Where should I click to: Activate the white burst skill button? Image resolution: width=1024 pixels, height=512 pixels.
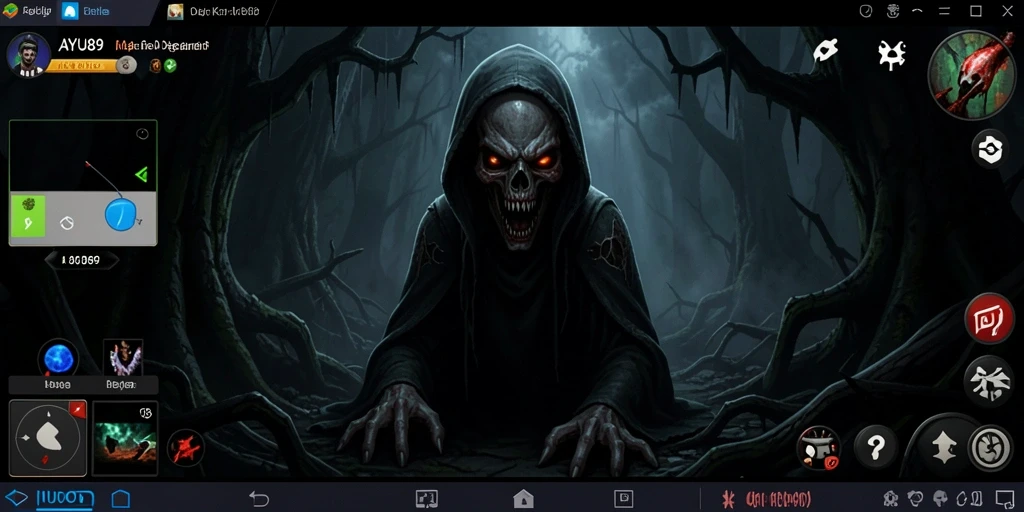[990, 381]
